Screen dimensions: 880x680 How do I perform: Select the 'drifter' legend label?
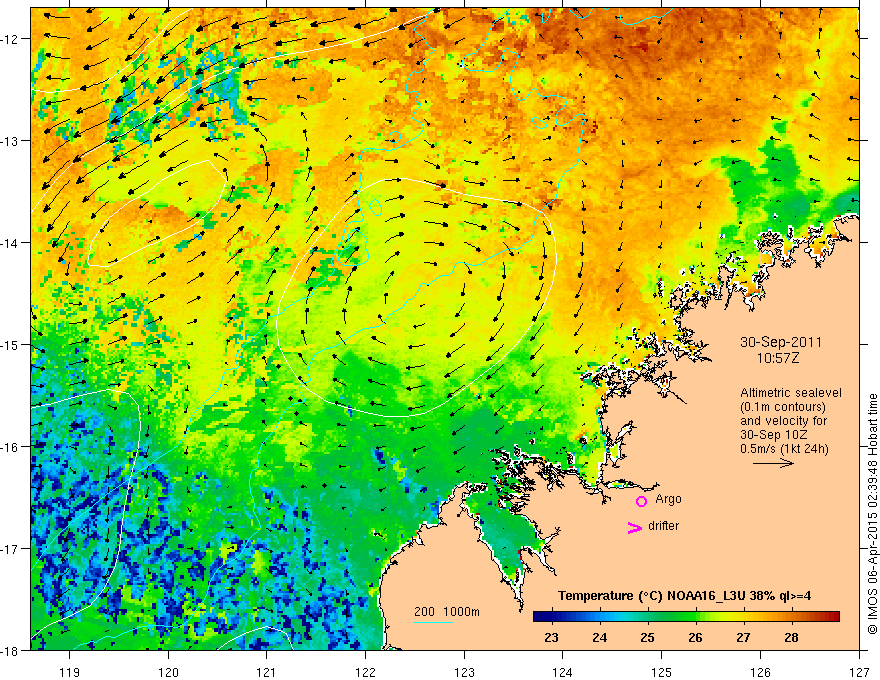point(663,526)
